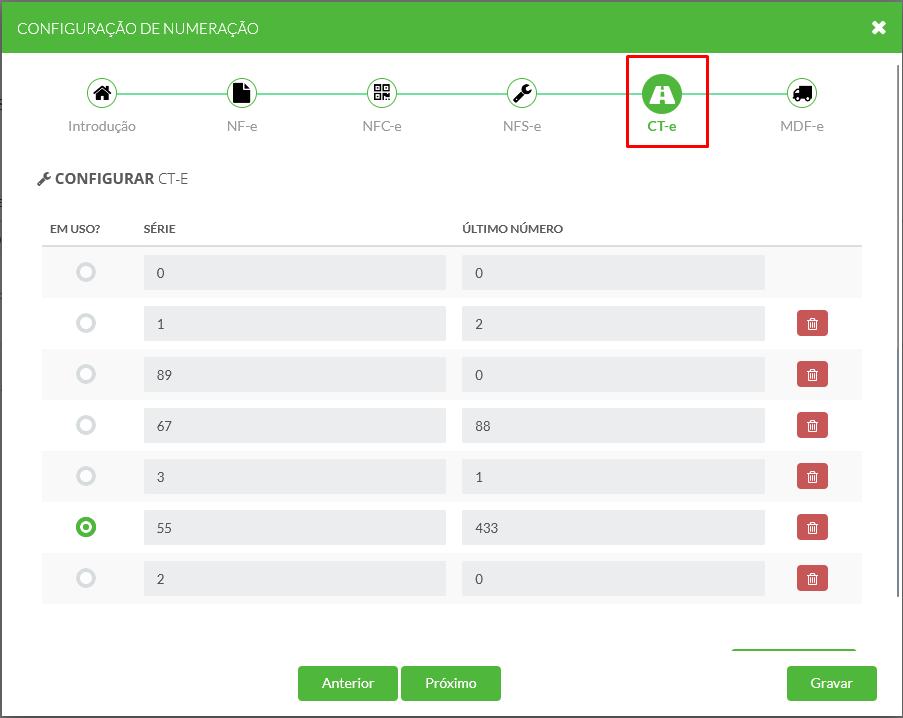The width and height of the screenshot is (903, 718).
Task: Edit the série field containing 1
Action: [295, 324]
